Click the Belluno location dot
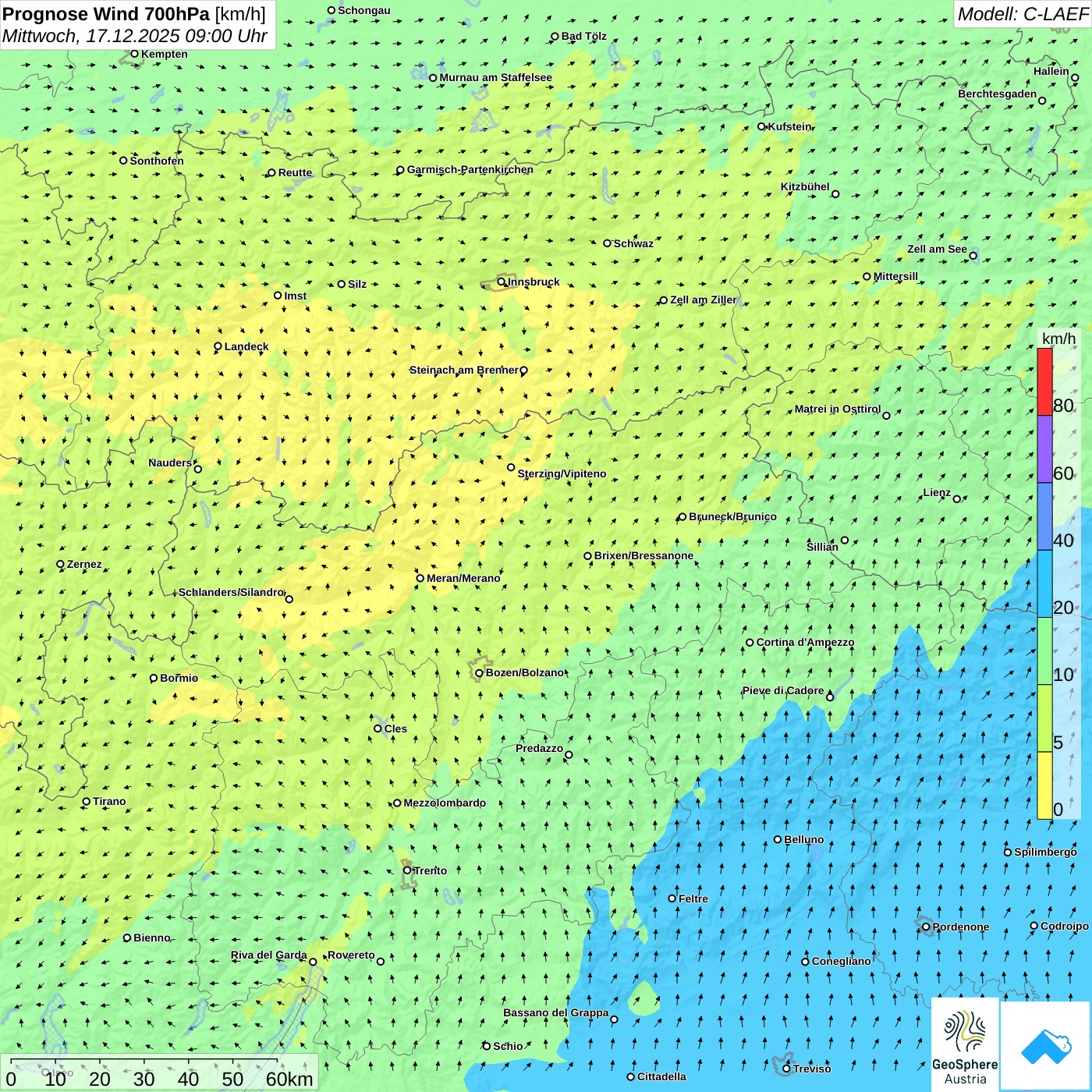Image resolution: width=1092 pixels, height=1092 pixels. pyautogui.click(x=778, y=839)
